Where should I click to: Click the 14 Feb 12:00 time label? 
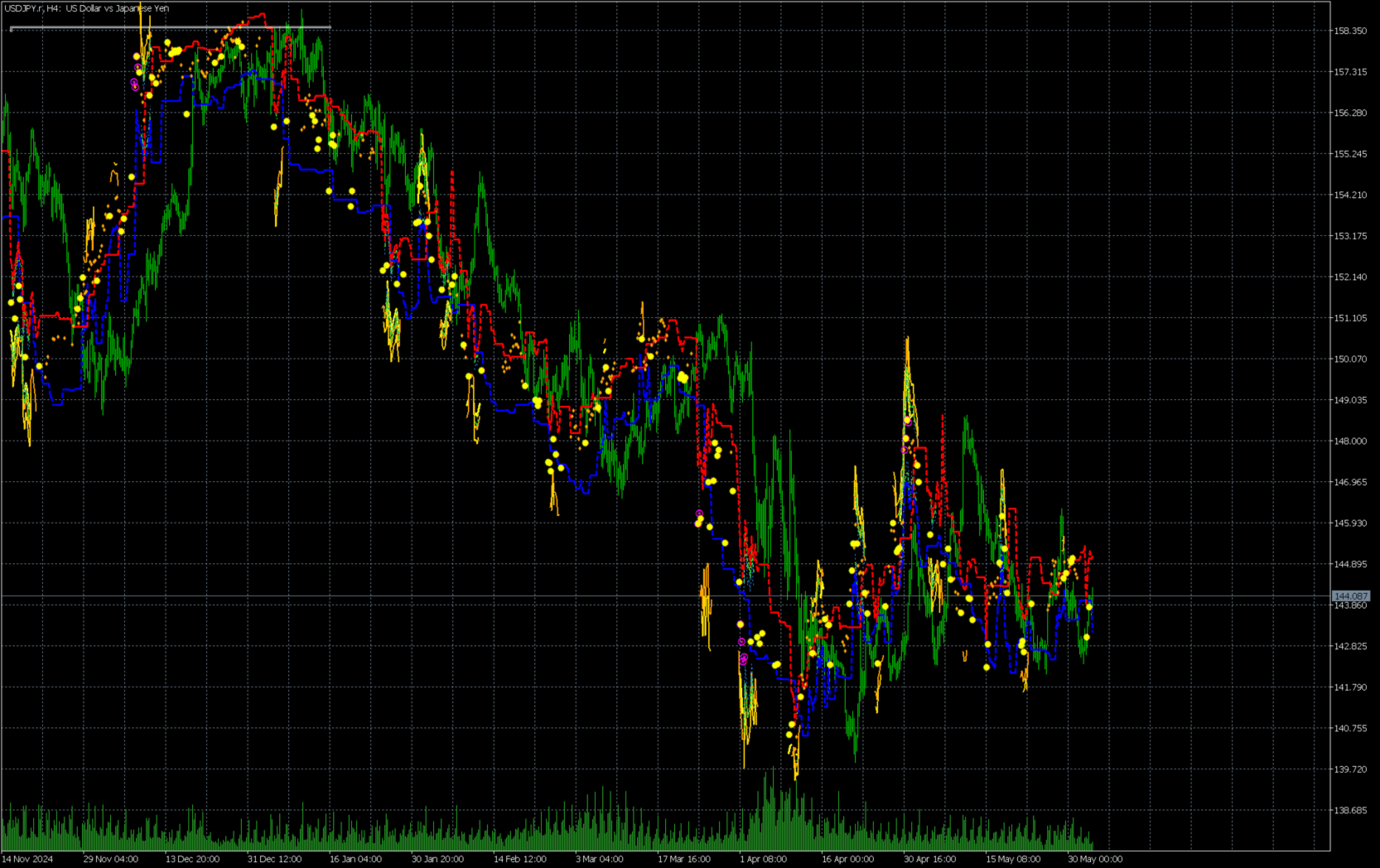520,859
